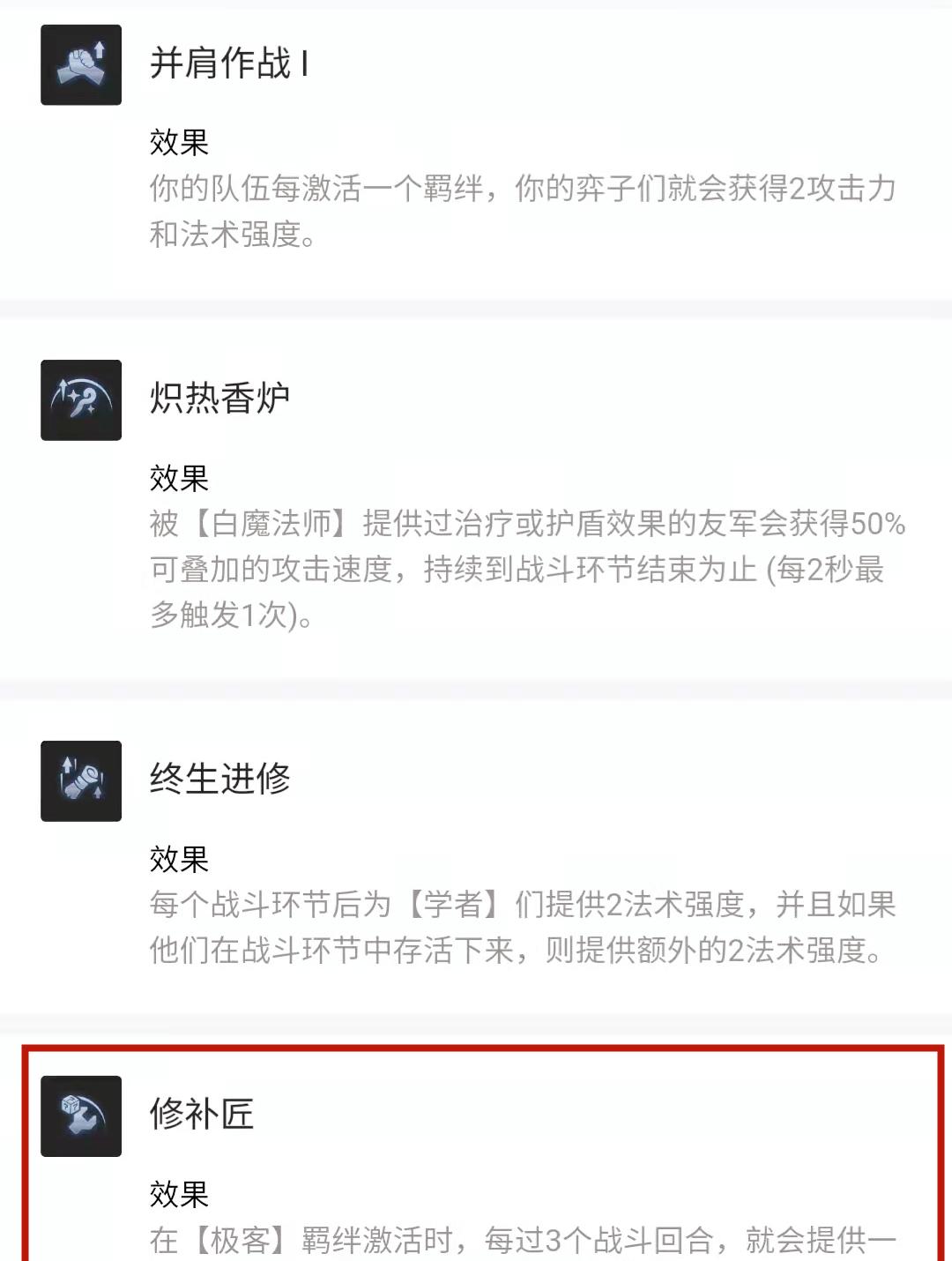Screen dimensions: 952x1261
Task: Tap the 终生进修 description mentioning 学者
Action: pos(523,928)
